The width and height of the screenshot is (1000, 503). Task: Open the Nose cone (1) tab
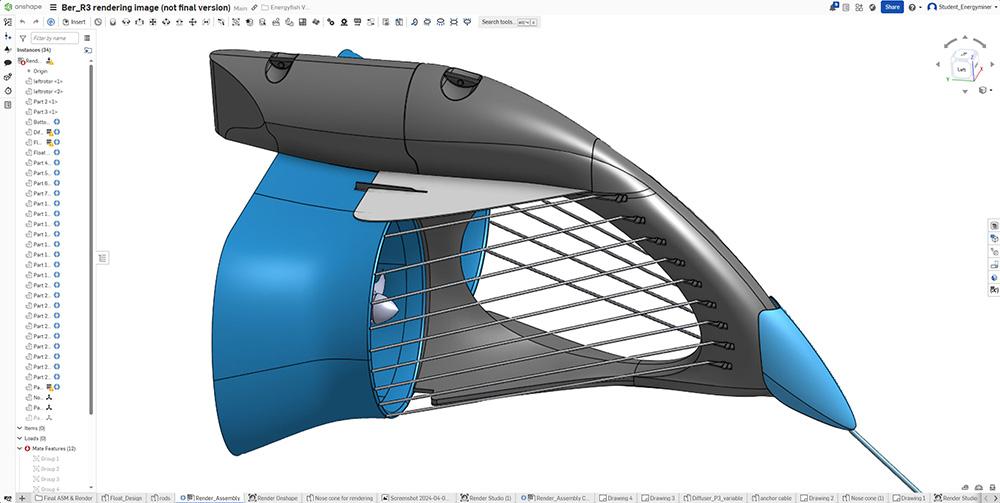pyautogui.click(x=863, y=498)
